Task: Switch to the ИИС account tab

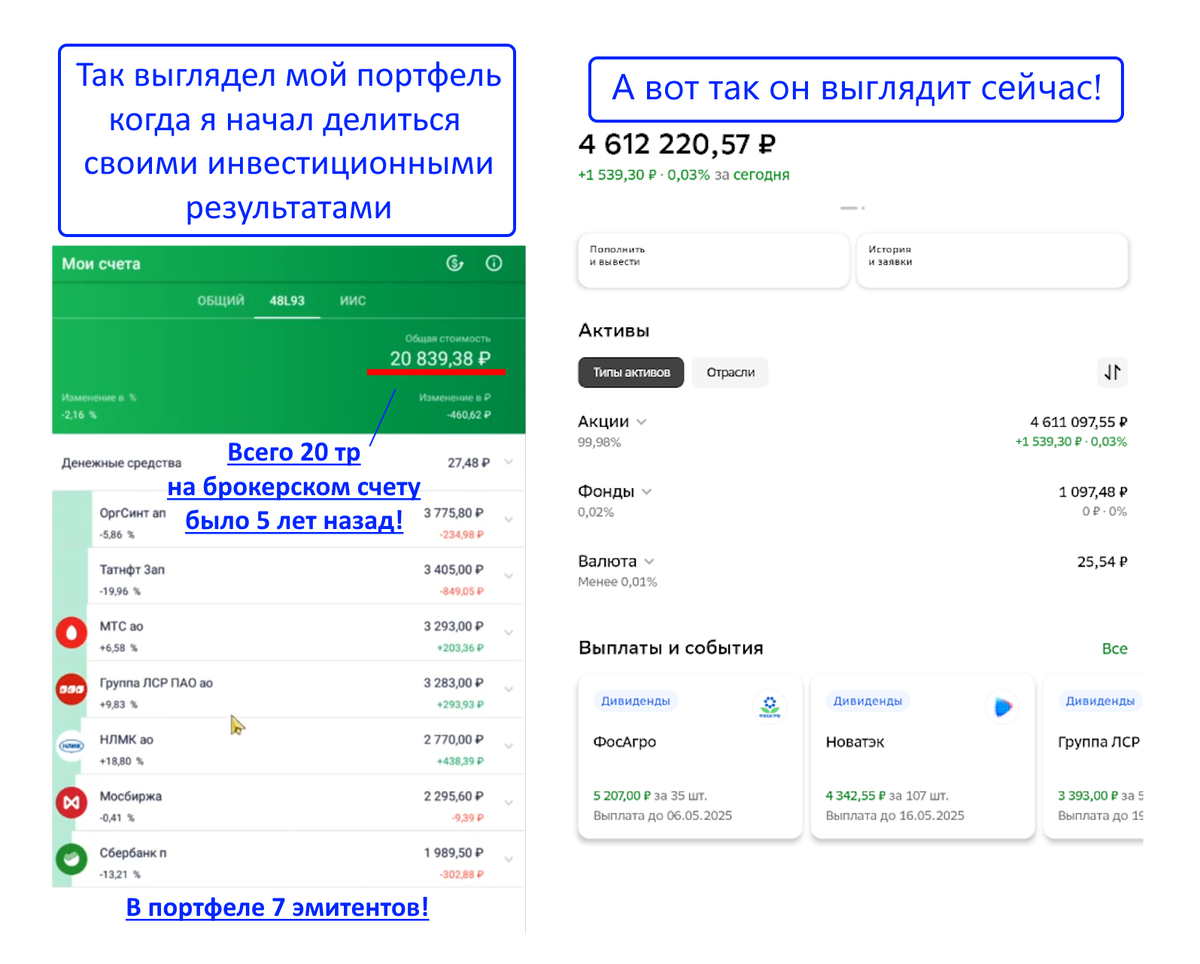Action: pos(353,301)
